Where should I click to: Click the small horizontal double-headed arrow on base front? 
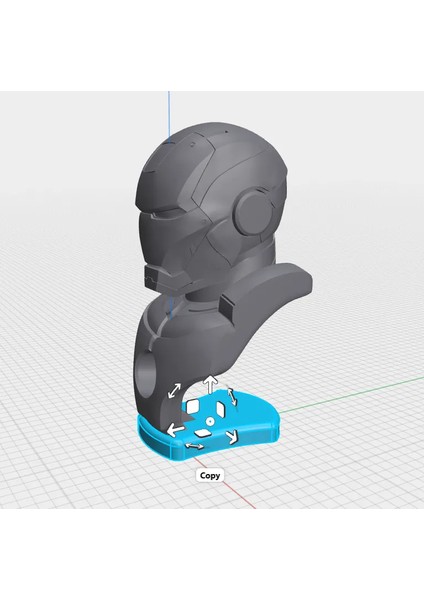click(x=194, y=446)
